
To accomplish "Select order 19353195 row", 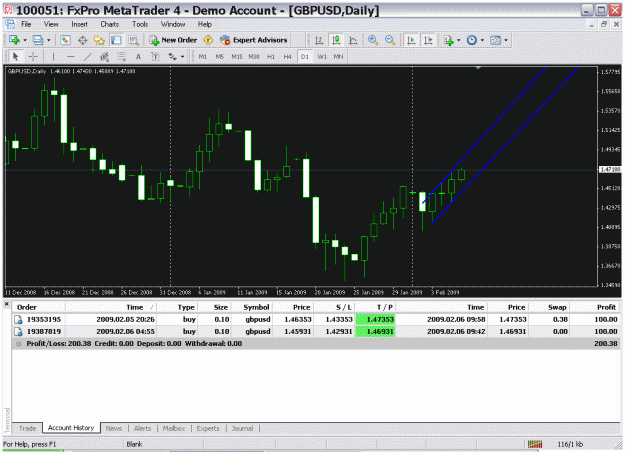I will (x=316, y=319).
